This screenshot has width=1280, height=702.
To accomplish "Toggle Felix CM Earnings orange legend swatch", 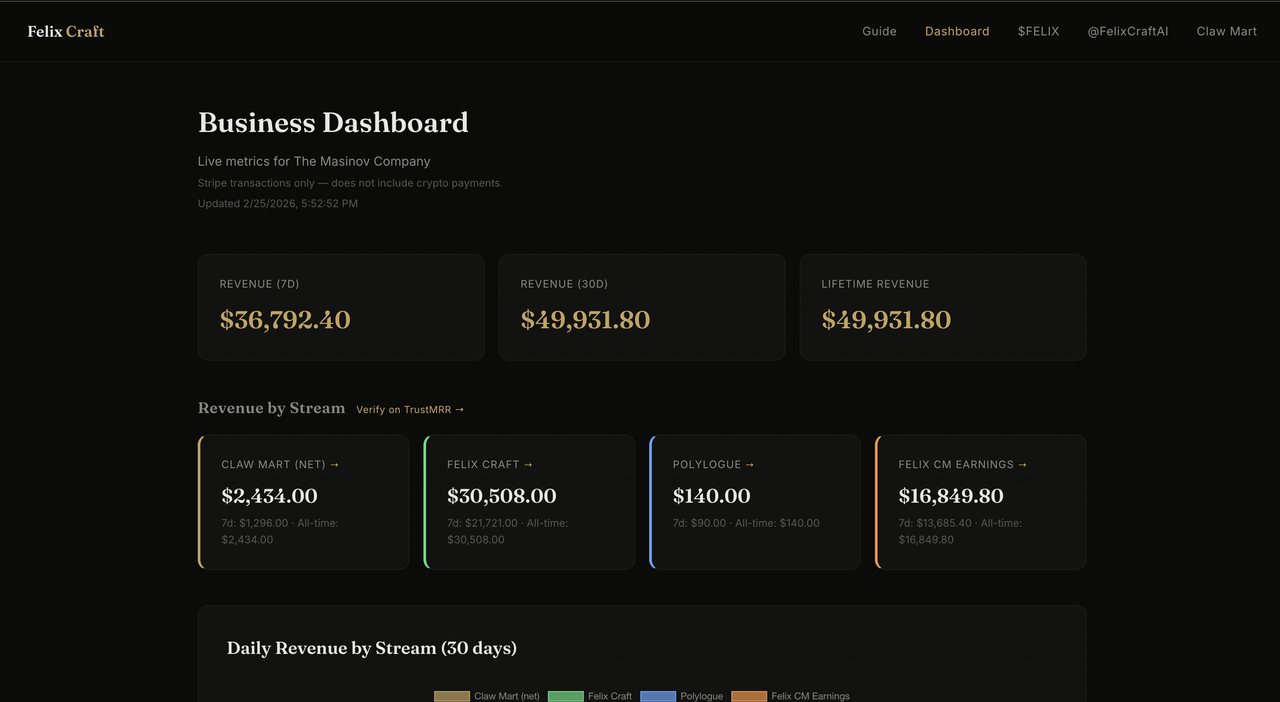I will pyautogui.click(x=749, y=696).
